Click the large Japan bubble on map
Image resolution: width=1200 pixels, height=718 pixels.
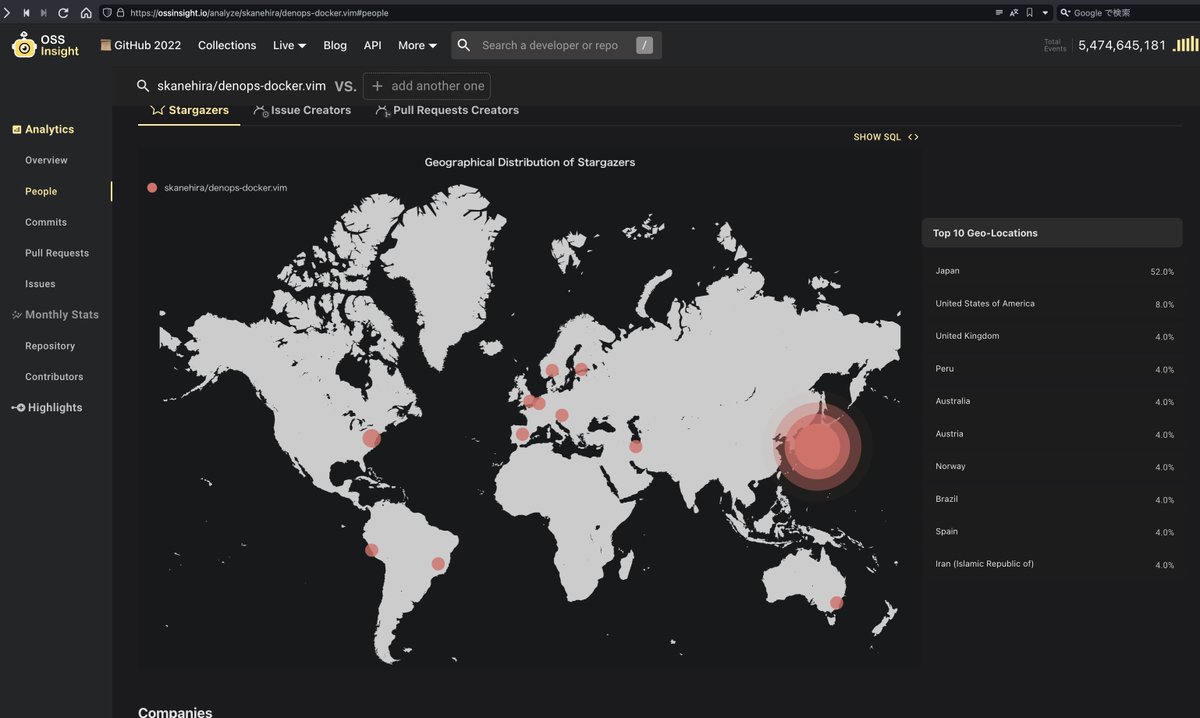tap(817, 446)
